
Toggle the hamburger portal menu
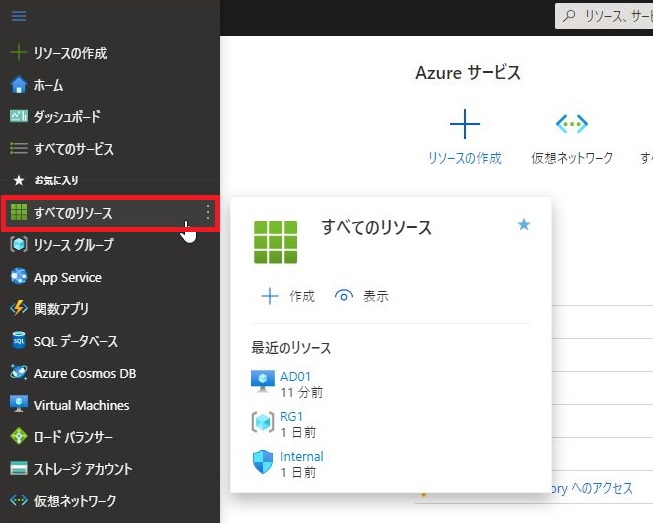pyautogui.click(x=19, y=16)
